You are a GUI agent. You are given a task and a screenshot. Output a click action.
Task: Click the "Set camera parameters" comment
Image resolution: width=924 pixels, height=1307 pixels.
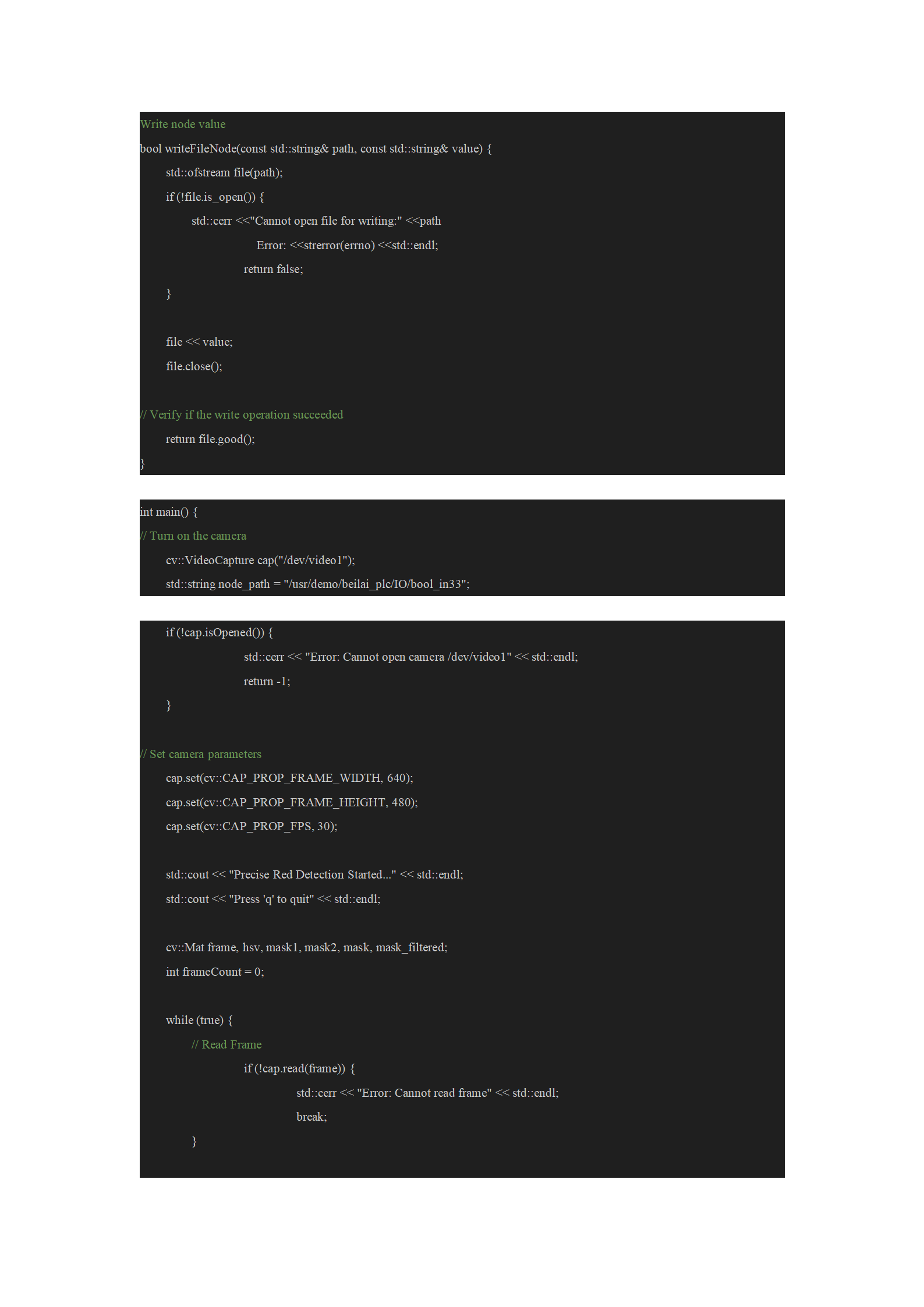[x=201, y=754]
